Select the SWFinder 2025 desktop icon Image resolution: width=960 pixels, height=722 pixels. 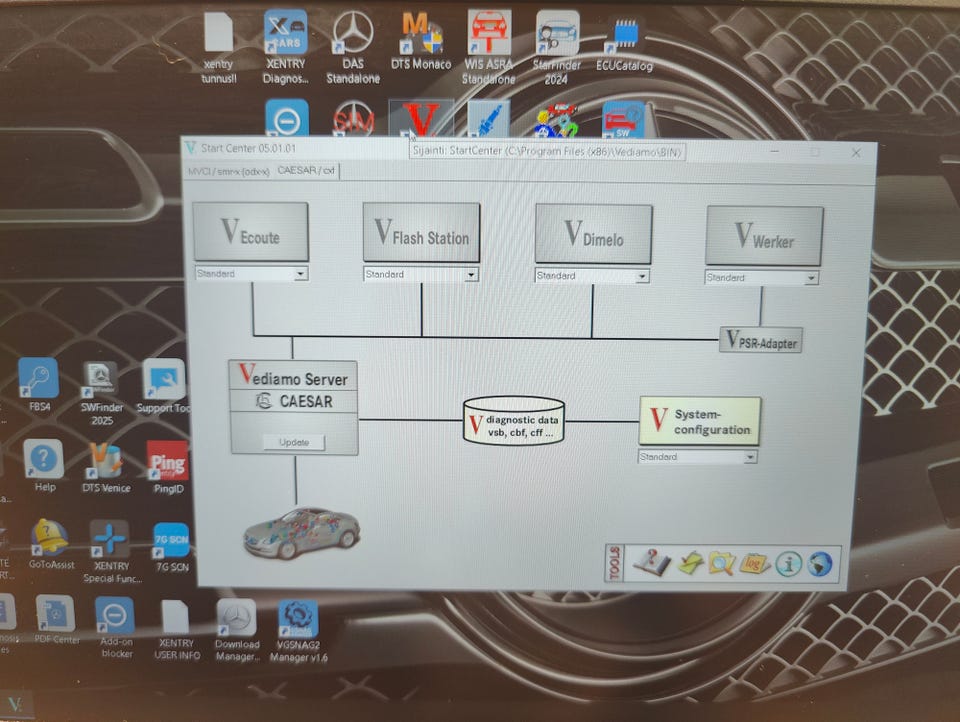(102, 392)
